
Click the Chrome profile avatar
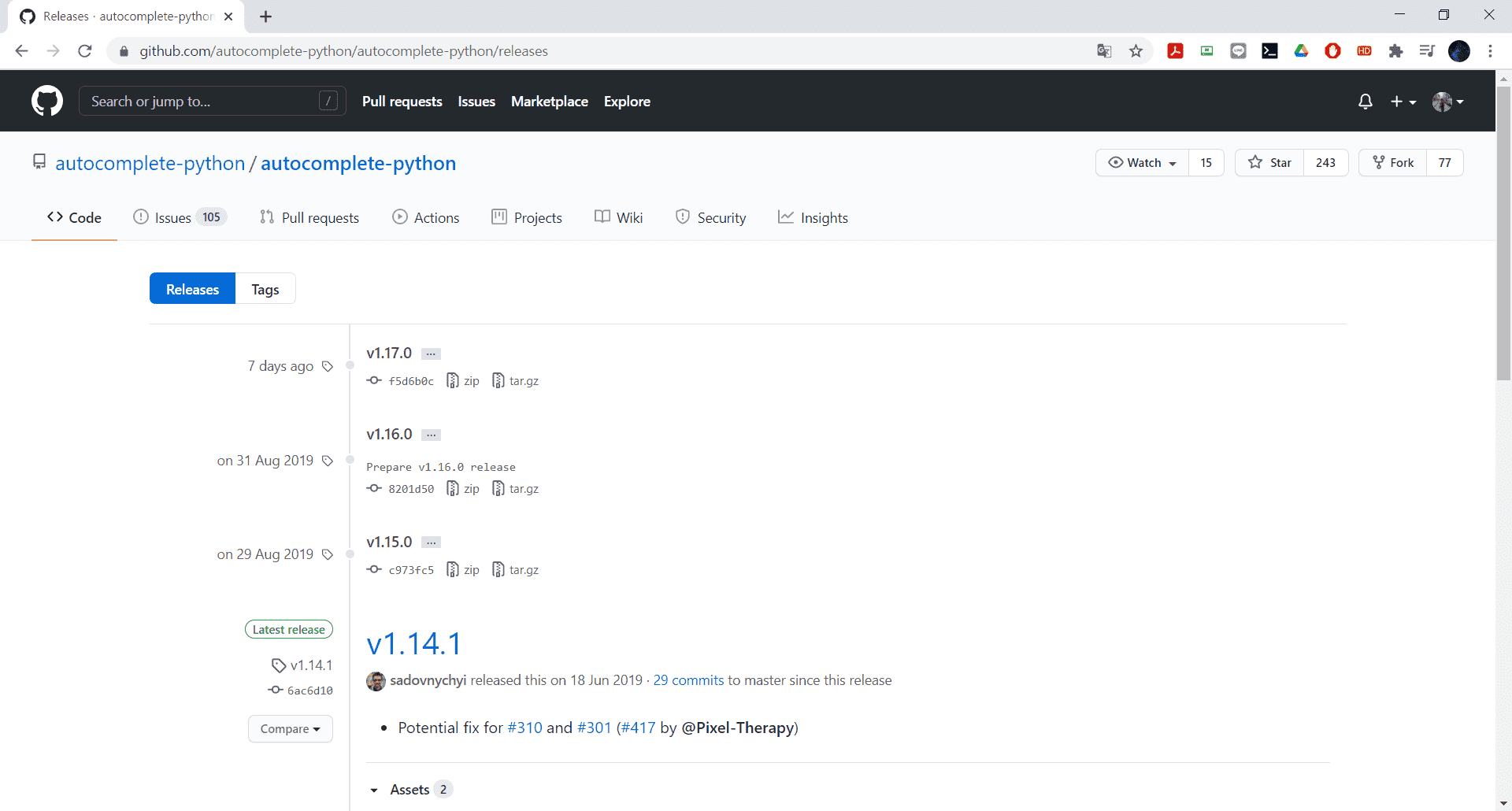coord(1459,51)
